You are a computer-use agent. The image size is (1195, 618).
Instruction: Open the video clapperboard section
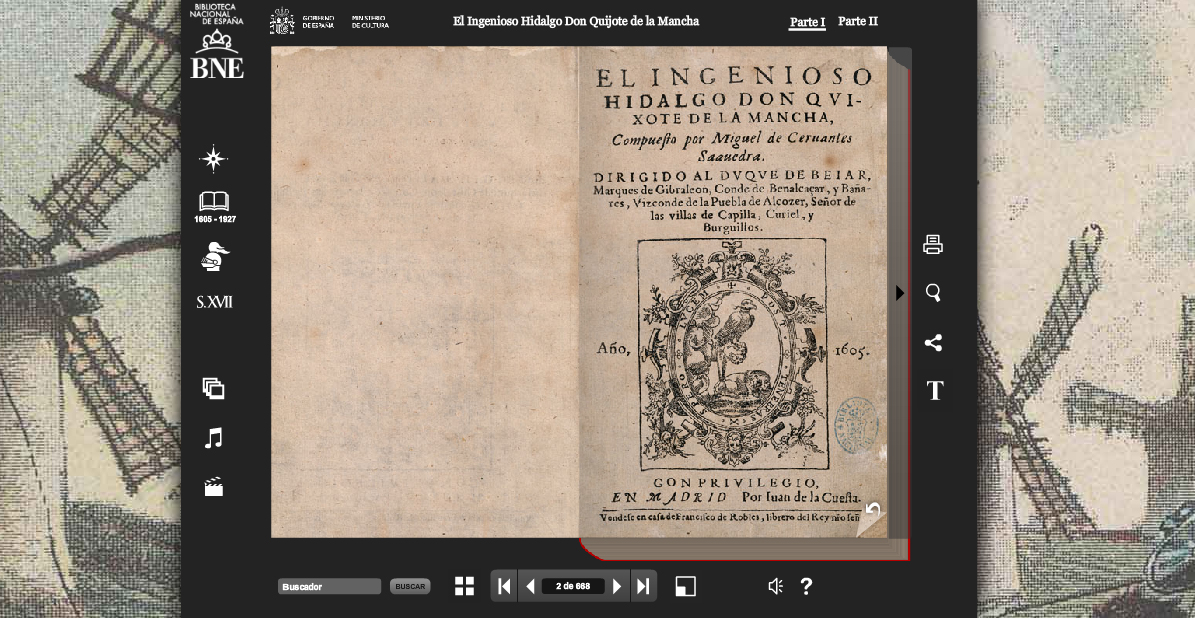click(x=213, y=487)
